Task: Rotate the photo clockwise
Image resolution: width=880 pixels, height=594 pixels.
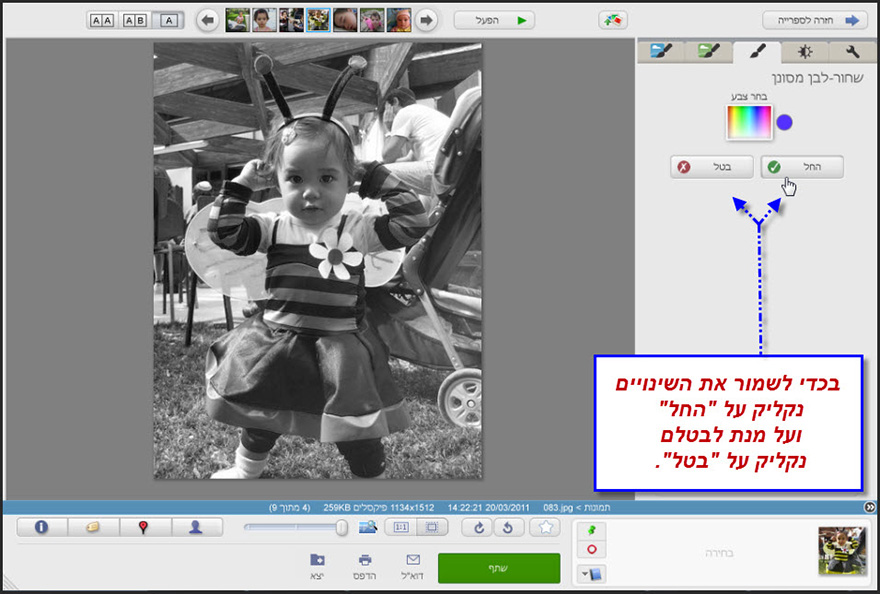Action: 478,528
